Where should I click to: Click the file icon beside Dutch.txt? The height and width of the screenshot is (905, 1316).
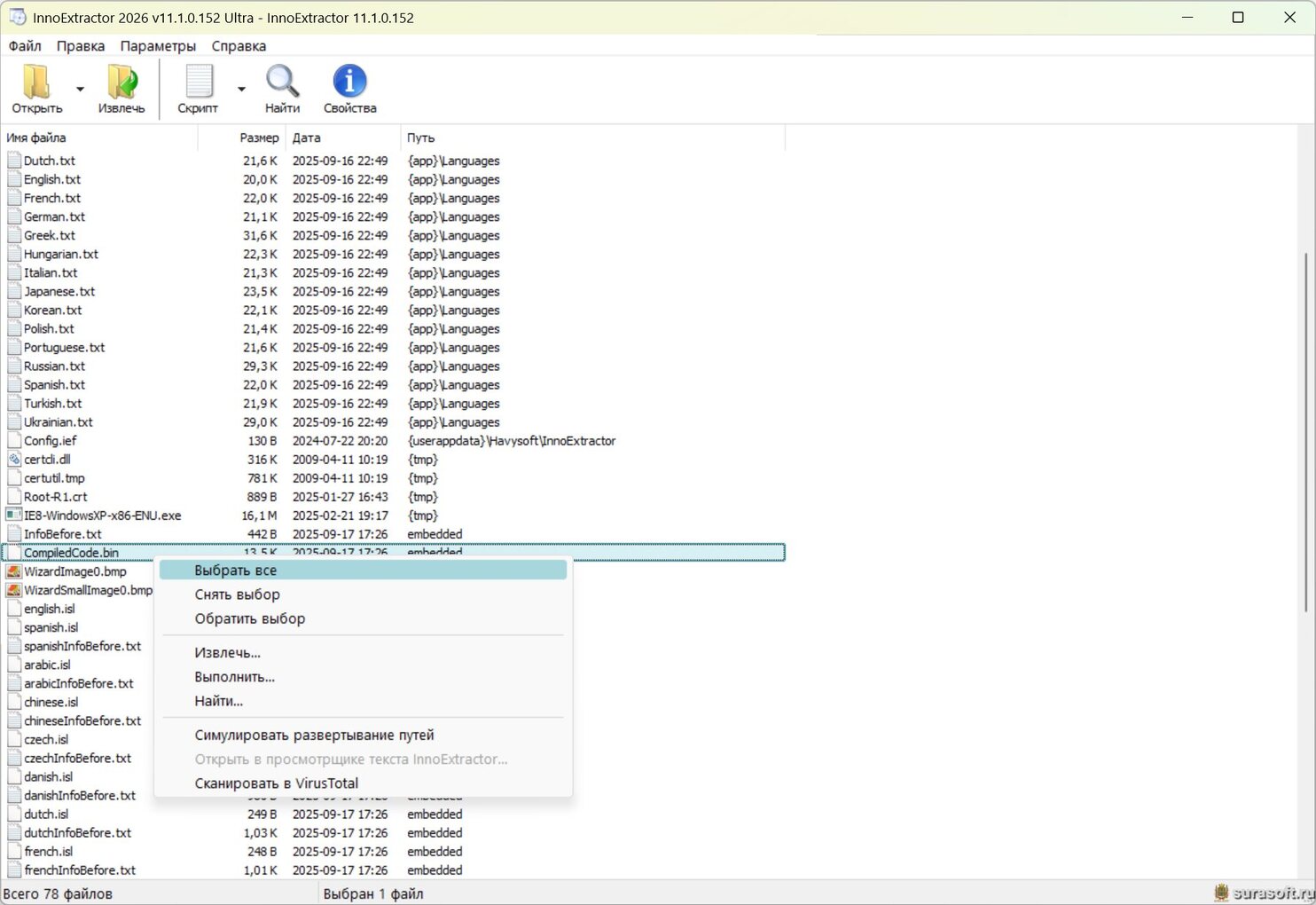click(x=14, y=161)
